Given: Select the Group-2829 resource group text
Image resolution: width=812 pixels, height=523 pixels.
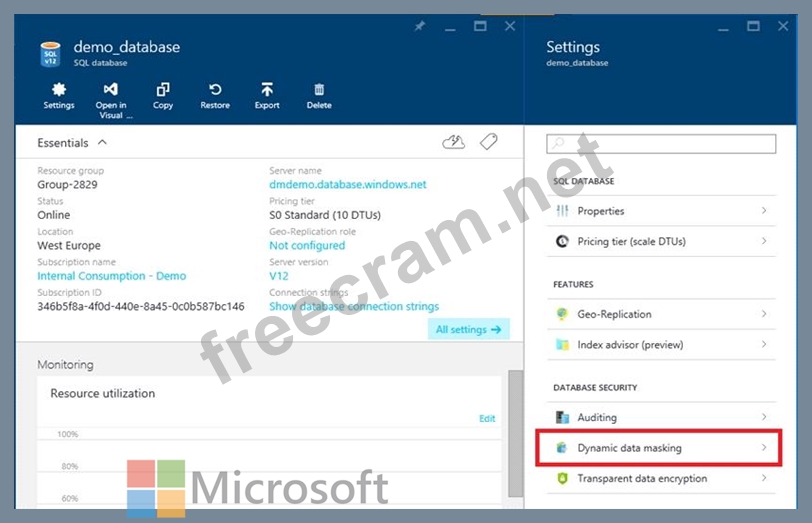Looking at the screenshot, I should point(67,184).
